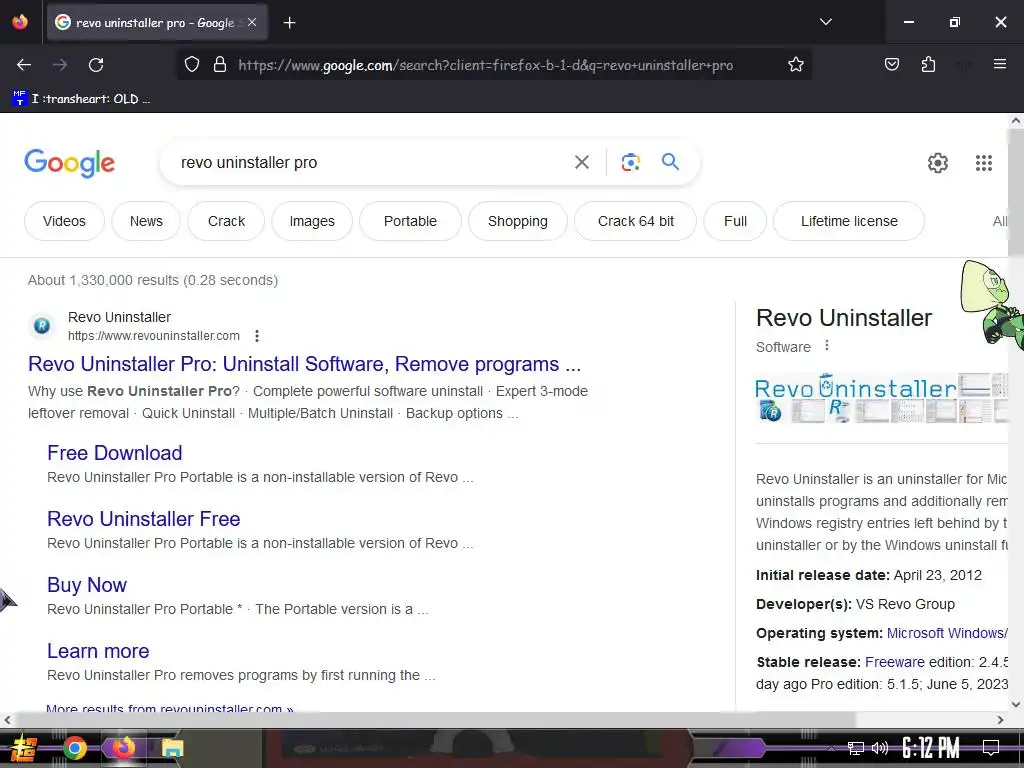Image resolution: width=1024 pixels, height=768 pixels.
Task: Select the Lifetime license chip
Action: pyautogui.click(x=849, y=221)
